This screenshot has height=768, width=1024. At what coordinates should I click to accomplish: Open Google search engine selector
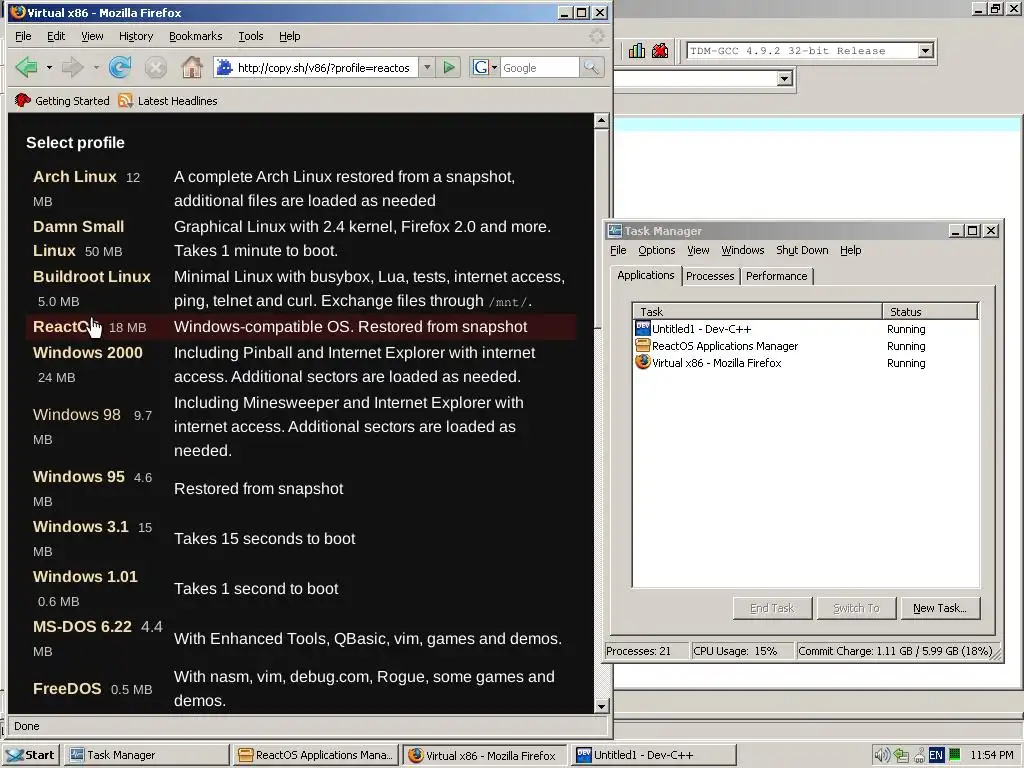[x=484, y=67]
